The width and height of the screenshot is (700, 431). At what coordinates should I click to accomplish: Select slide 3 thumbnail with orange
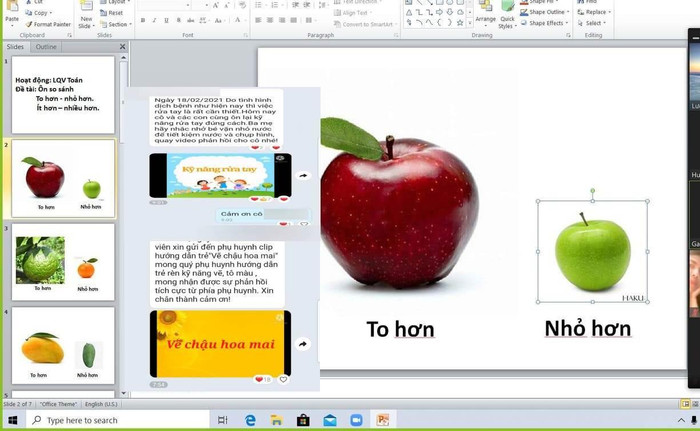pos(63,262)
